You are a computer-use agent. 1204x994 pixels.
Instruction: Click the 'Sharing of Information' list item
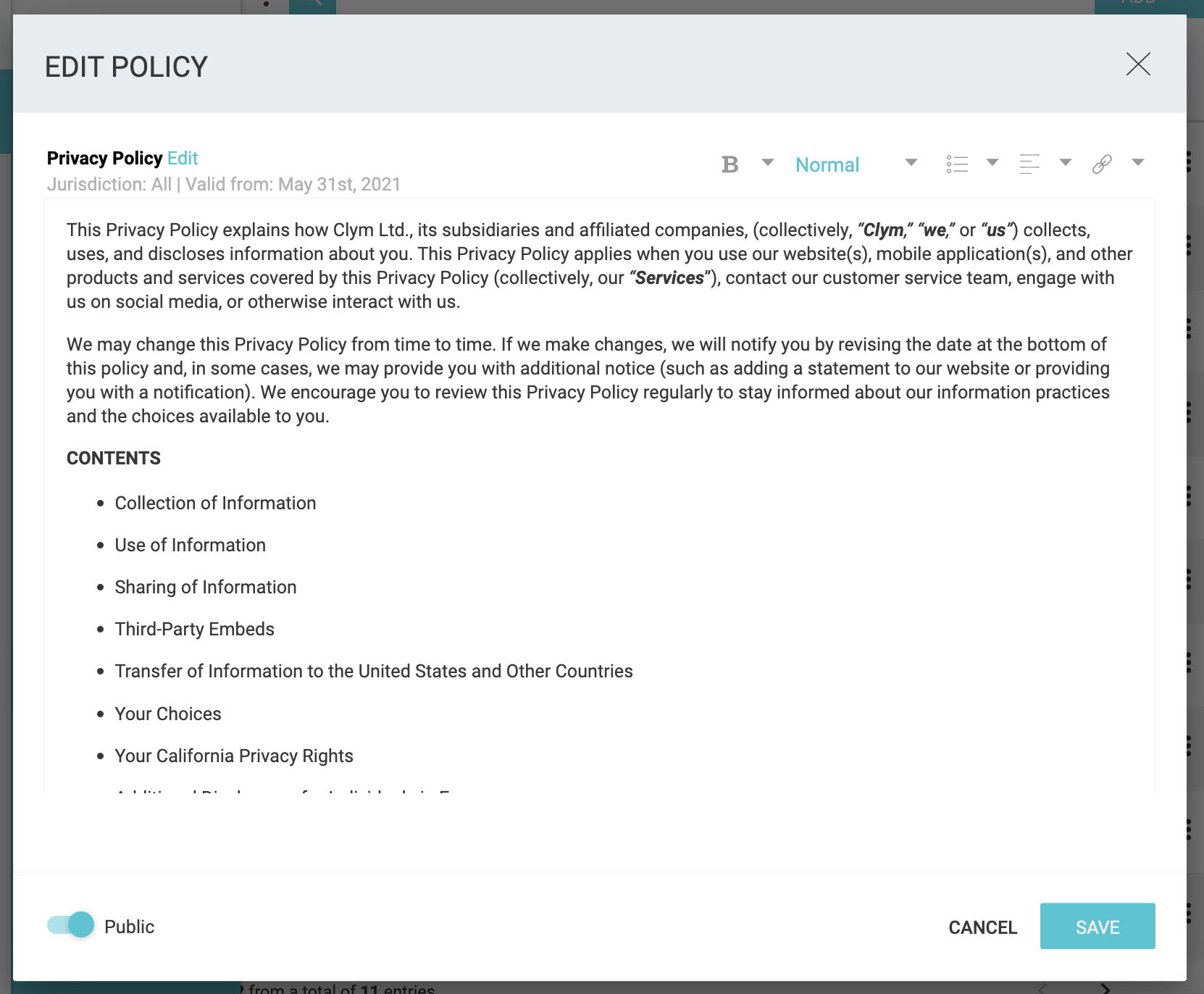tap(206, 587)
